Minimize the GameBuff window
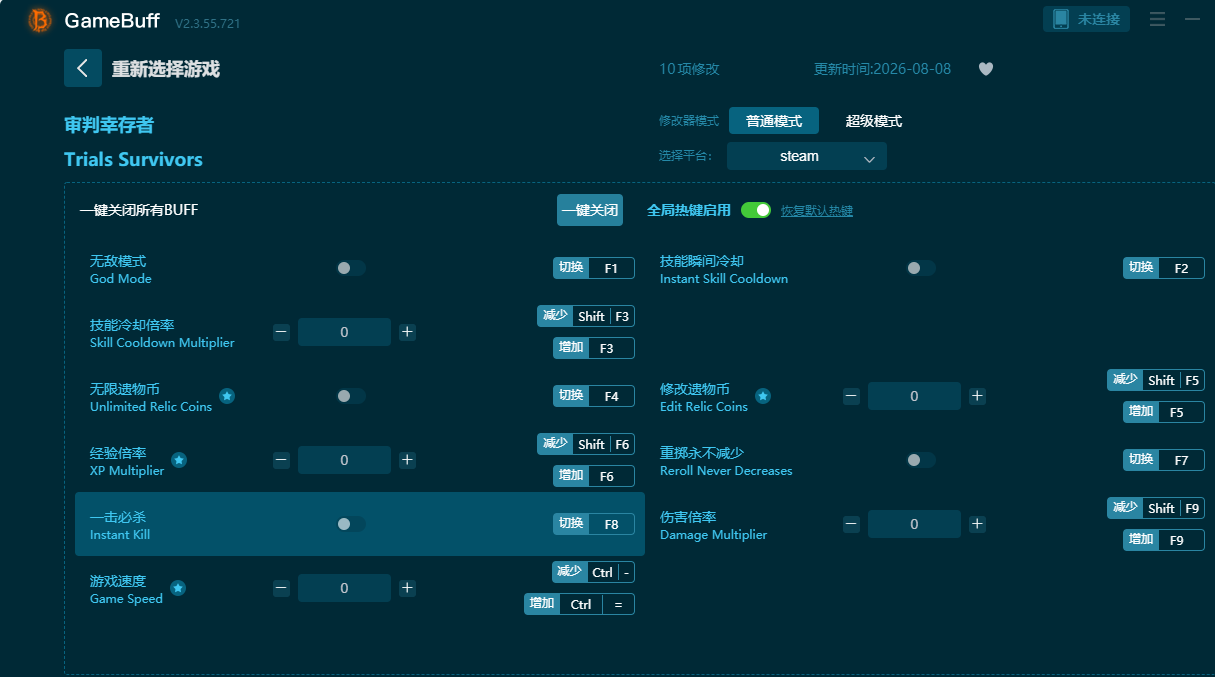The height and width of the screenshot is (677, 1215). pyautogui.click(x=1192, y=19)
